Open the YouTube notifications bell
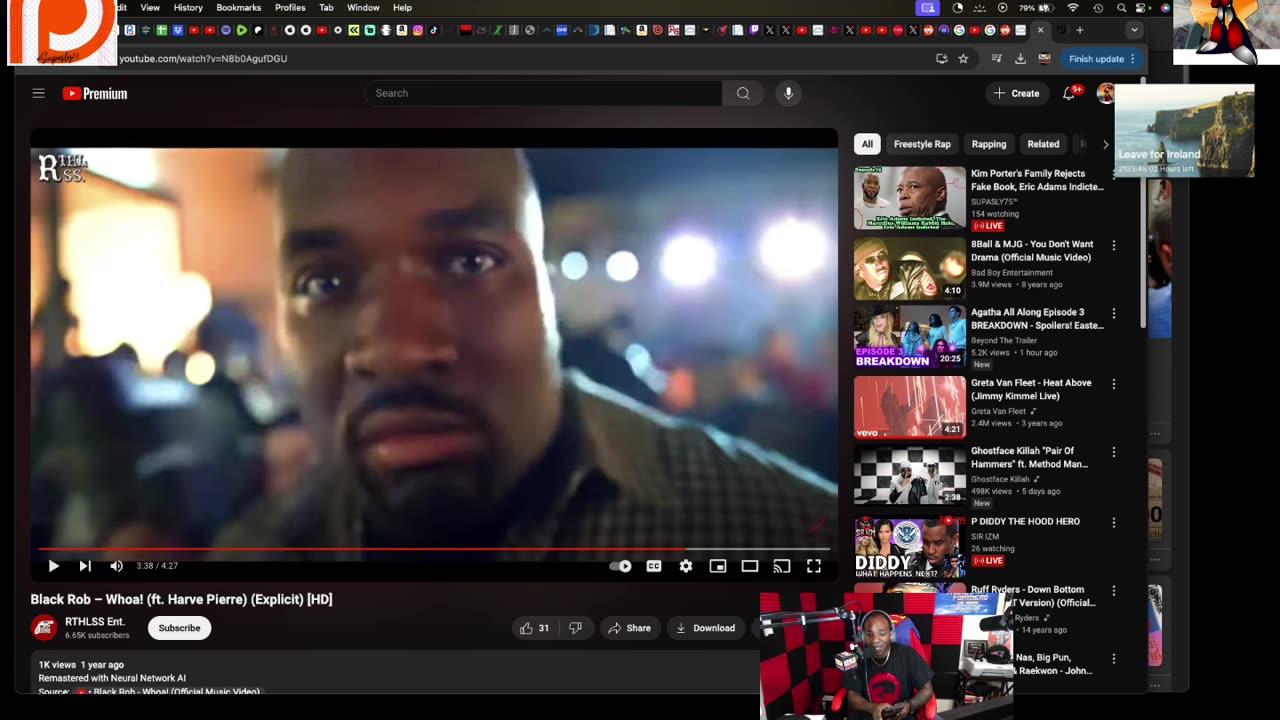The height and width of the screenshot is (720, 1280). (1068, 93)
